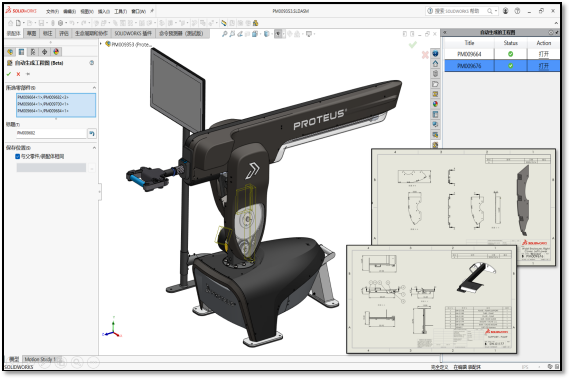Click 打开 link for PM009664
The image size is (571, 380).
pyautogui.click(x=543, y=54)
